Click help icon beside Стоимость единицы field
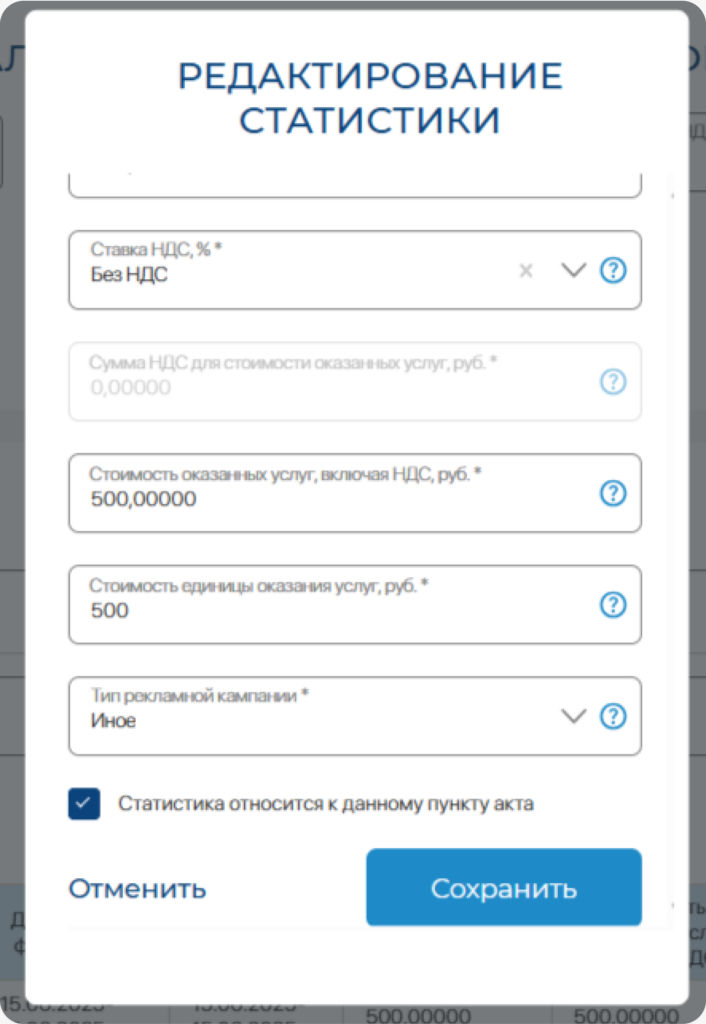Screen dimensions: 706x1024 613,604
